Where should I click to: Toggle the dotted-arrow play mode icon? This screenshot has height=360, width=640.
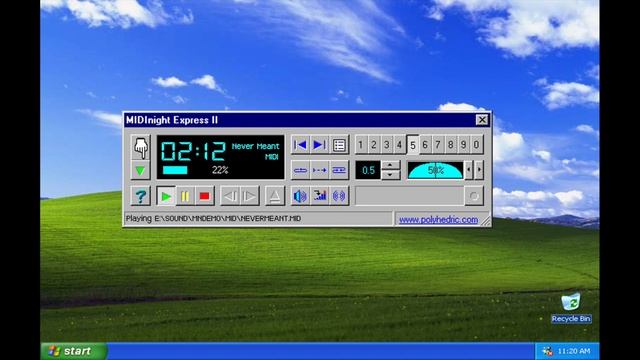319,170
